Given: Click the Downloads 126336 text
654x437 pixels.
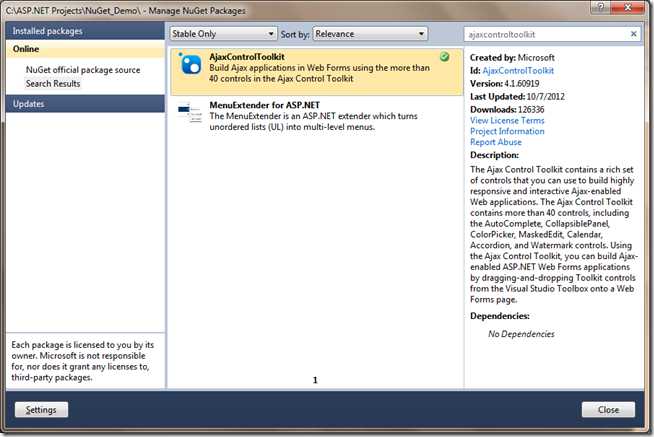Looking at the screenshot, I should [x=507, y=109].
